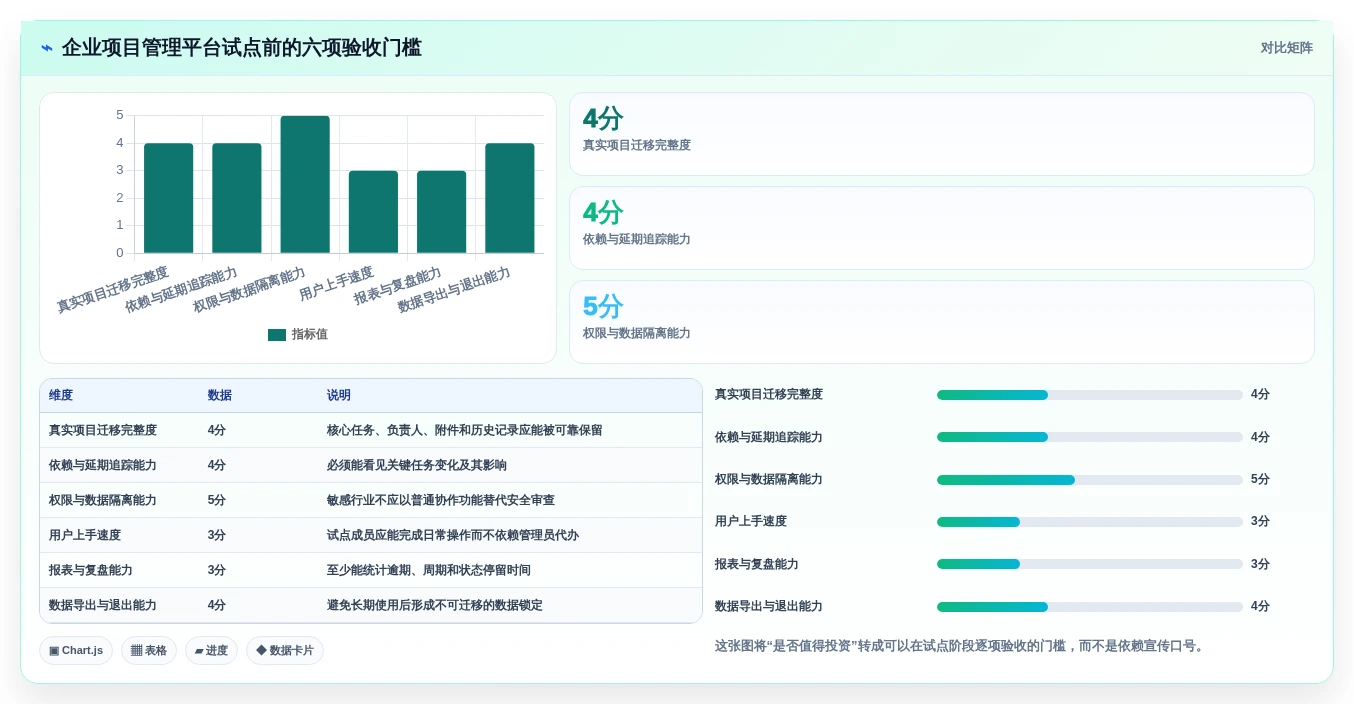This screenshot has width=1354, height=704.
Task: Open the 4分 依赖与延期追踪能力 data card
Action: point(941,228)
